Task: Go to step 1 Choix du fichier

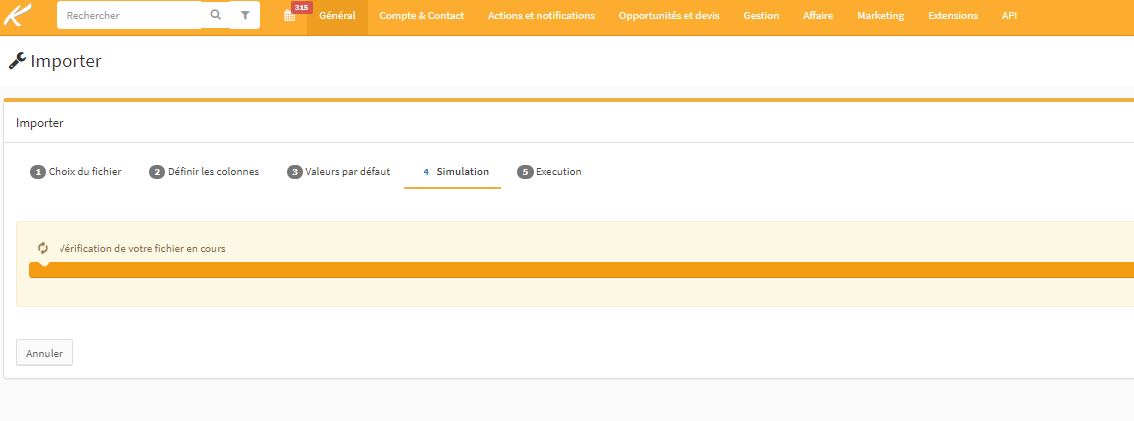Action: [76, 172]
